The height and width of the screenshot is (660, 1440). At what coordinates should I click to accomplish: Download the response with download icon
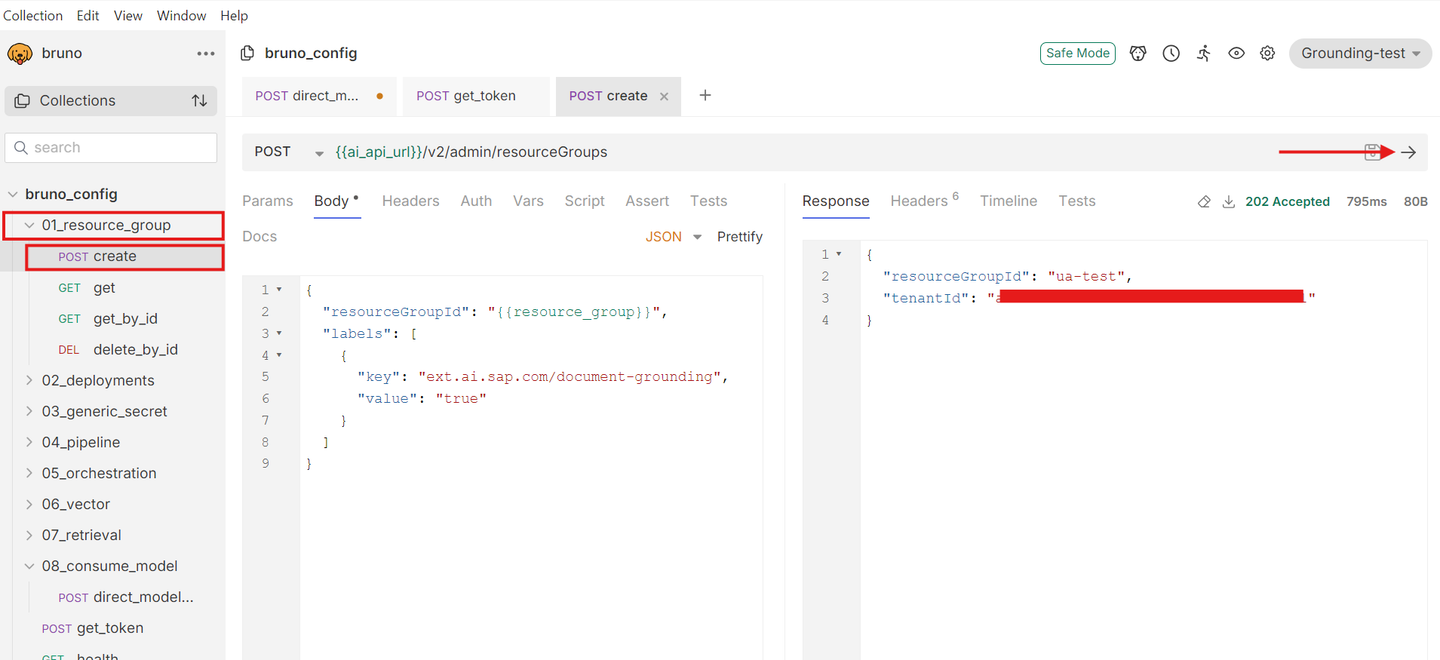(x=1229, y=202)
